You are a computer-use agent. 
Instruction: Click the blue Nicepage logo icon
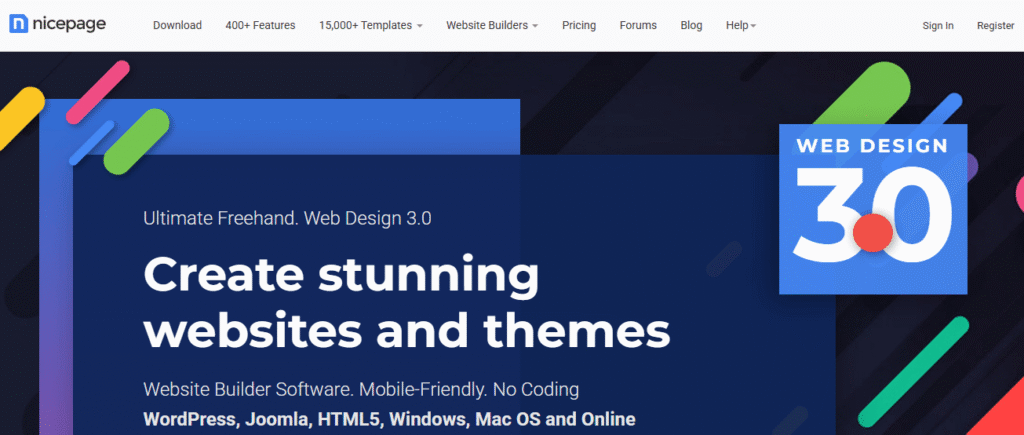(18, 24)
